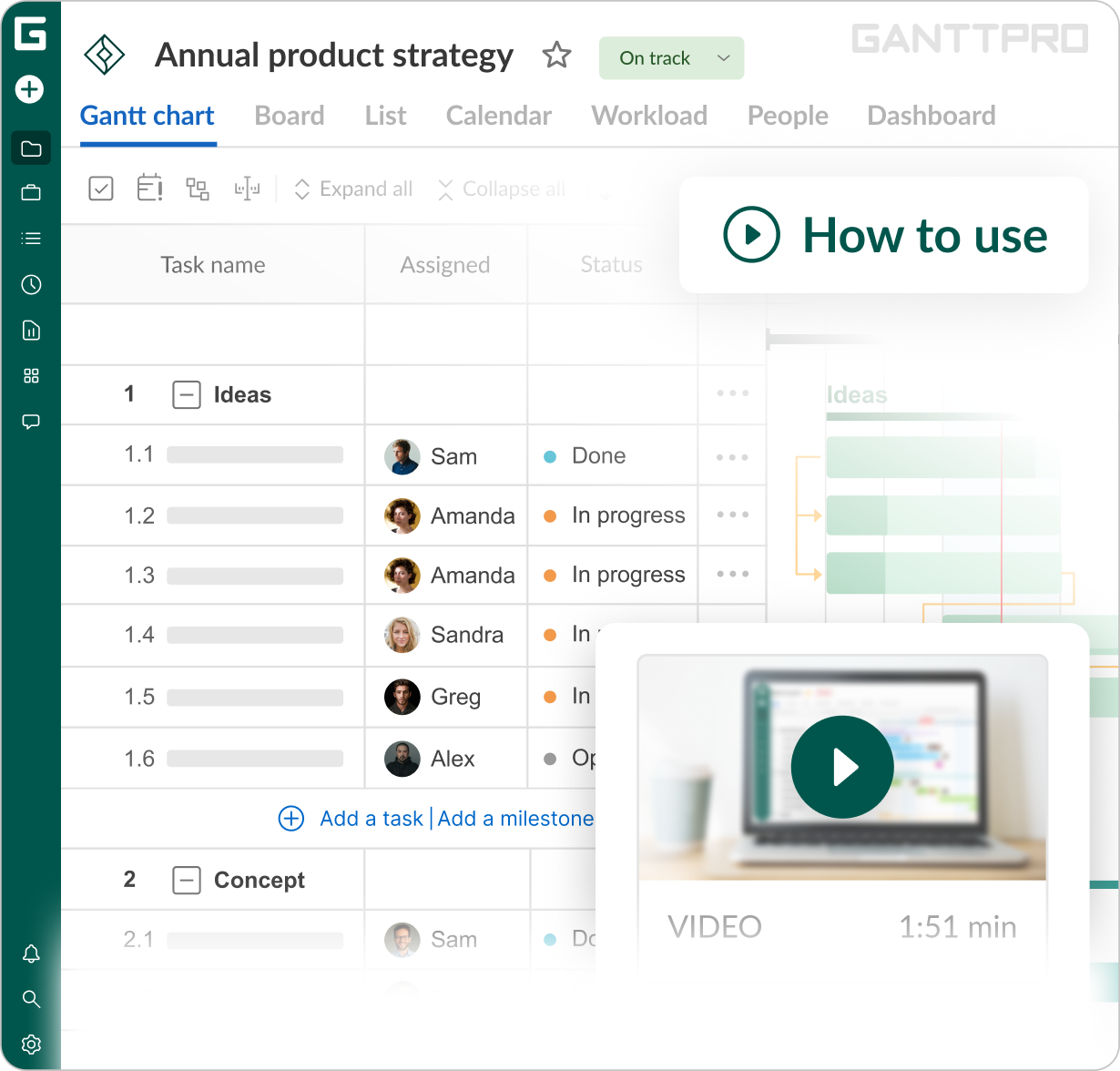
Task: Click the Gantt bar for task 1.2
Action: 943,515
